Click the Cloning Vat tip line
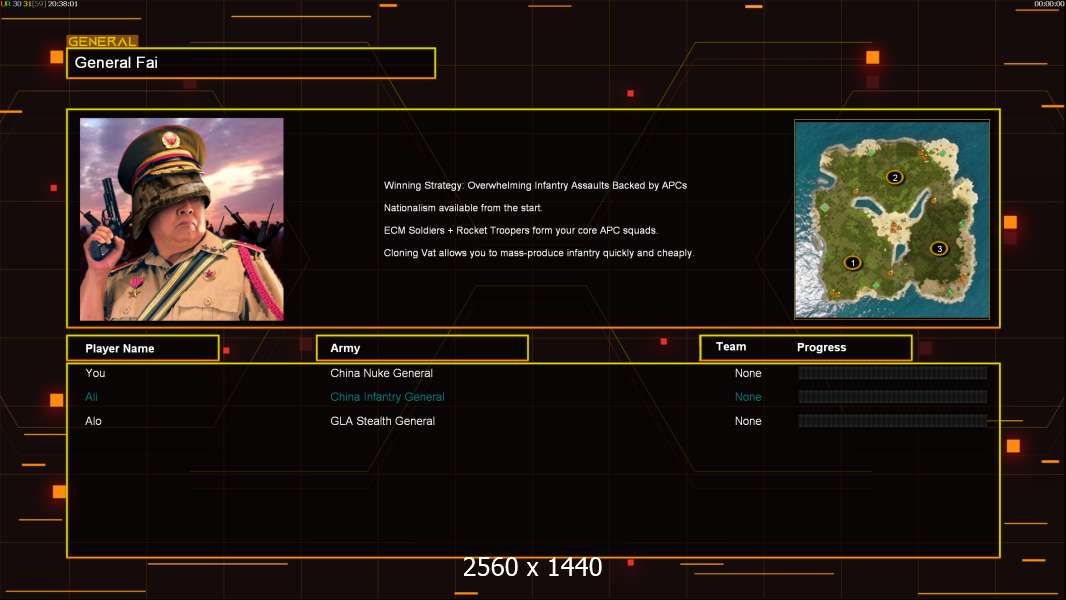This screenshot has height=600, width=1066. (x=538, y=253)
